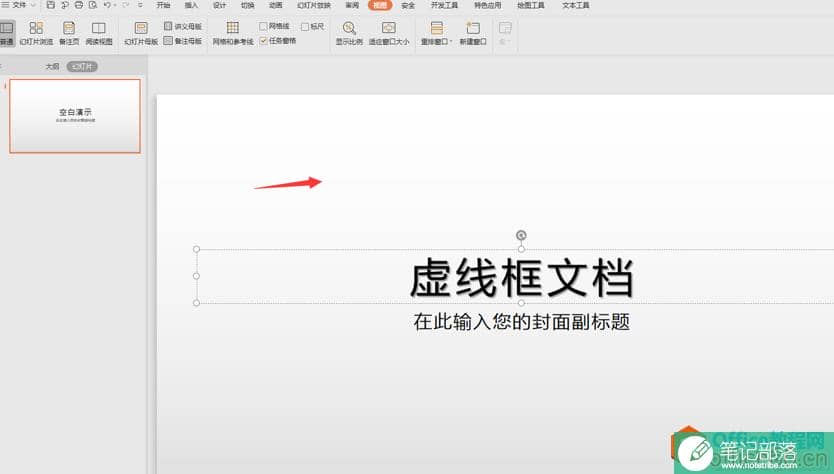
Task: Expand the arrow beside 文件
Action: tap(33, 5)
